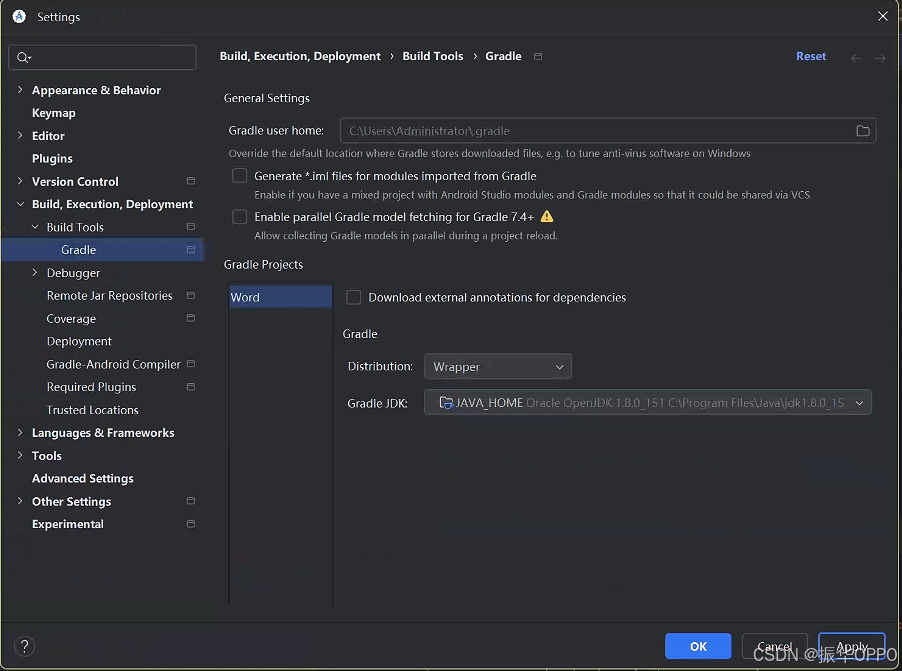
Task: Click project icon next to Gradle-Android Compiler
Action: [x=191, y=364]
